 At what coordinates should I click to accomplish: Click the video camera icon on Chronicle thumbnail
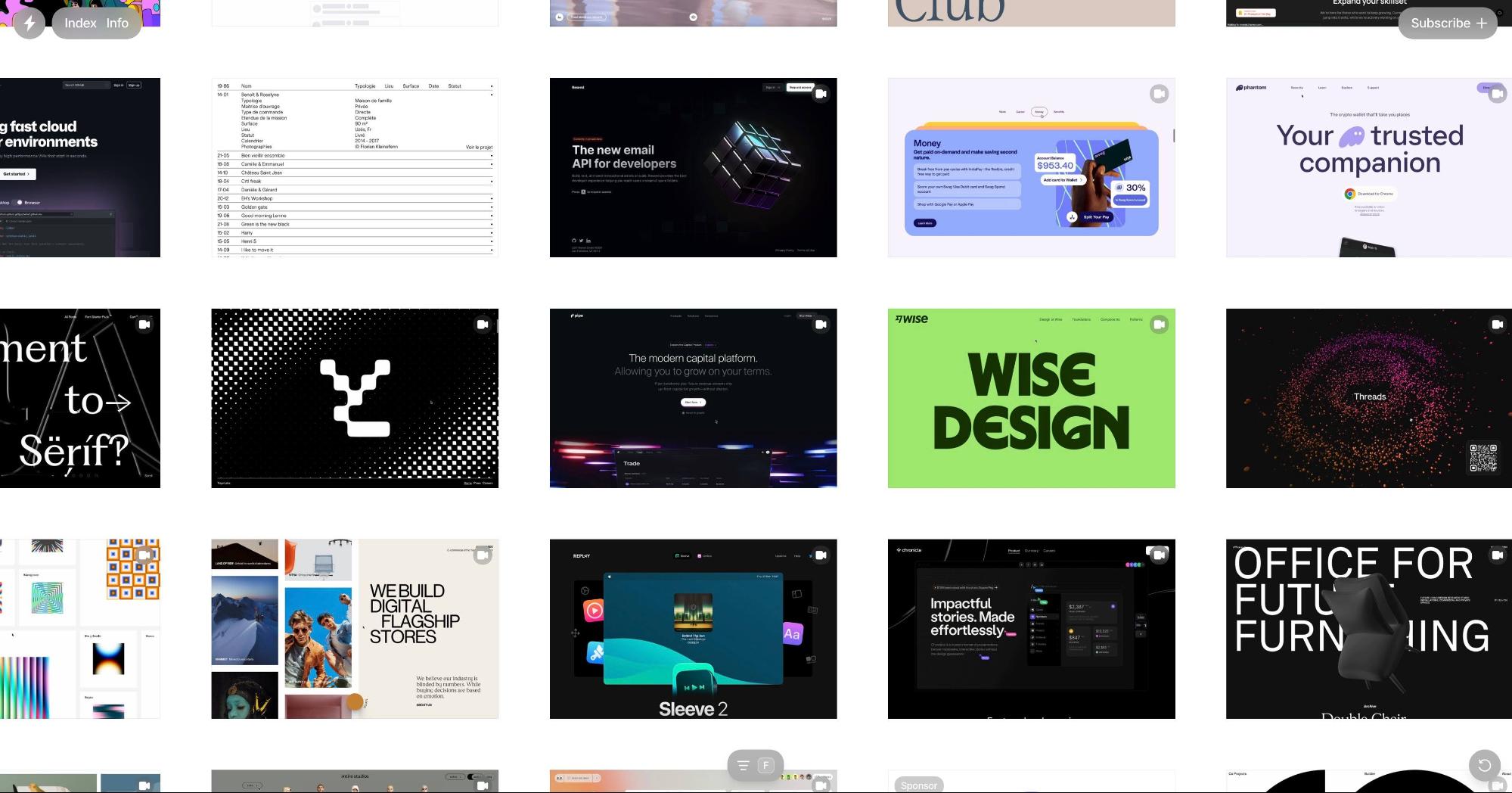pos(1158,555)
